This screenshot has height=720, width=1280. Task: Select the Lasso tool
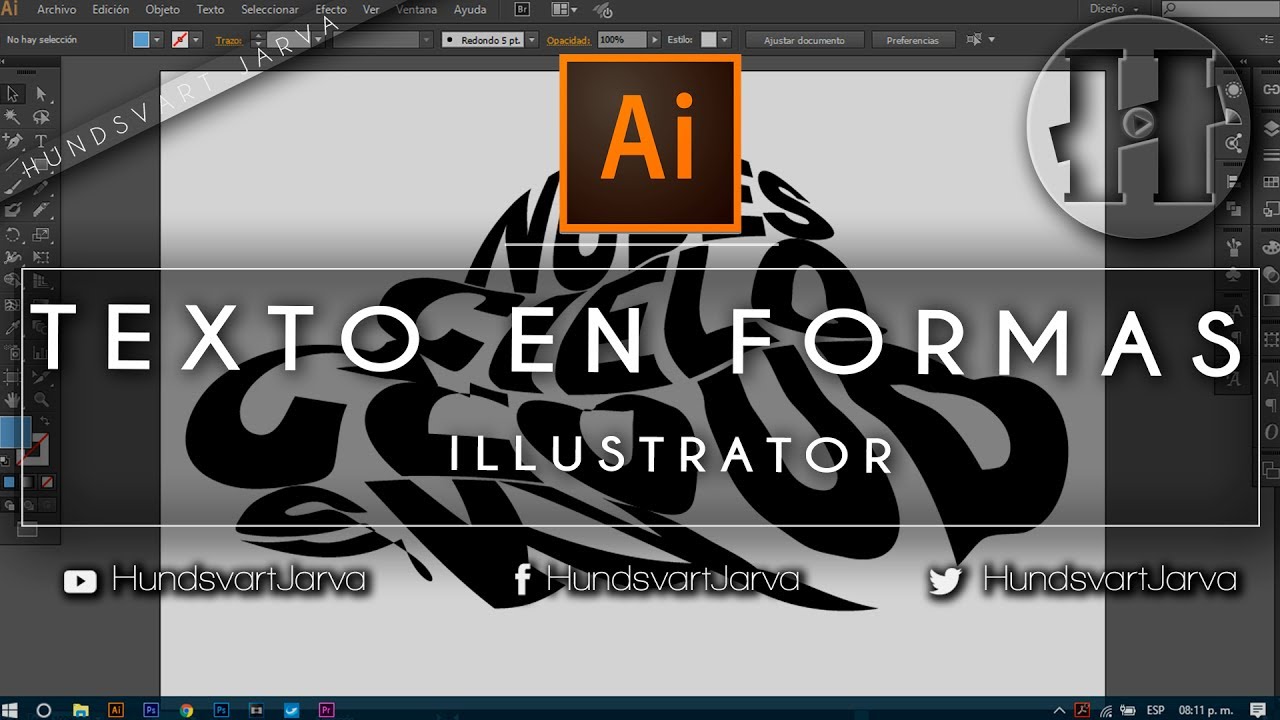pyautogui.click(x=41, y=117)
